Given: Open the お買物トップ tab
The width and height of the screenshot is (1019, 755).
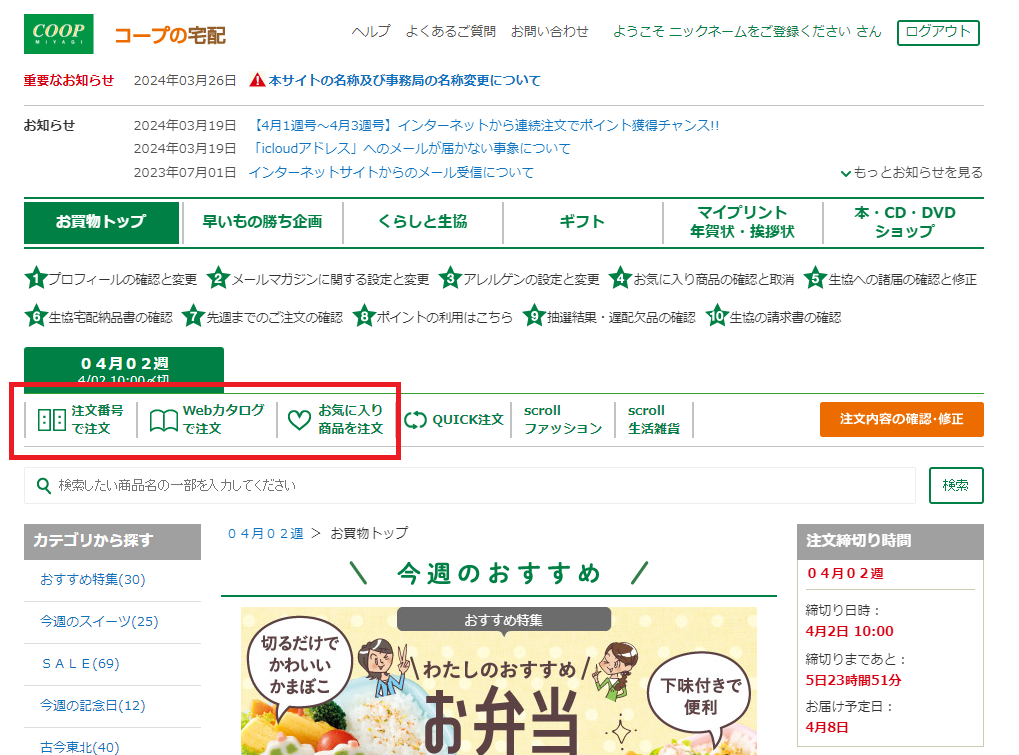Looking at the screenshot, I should pyautogui.click(x=101, y=222).
